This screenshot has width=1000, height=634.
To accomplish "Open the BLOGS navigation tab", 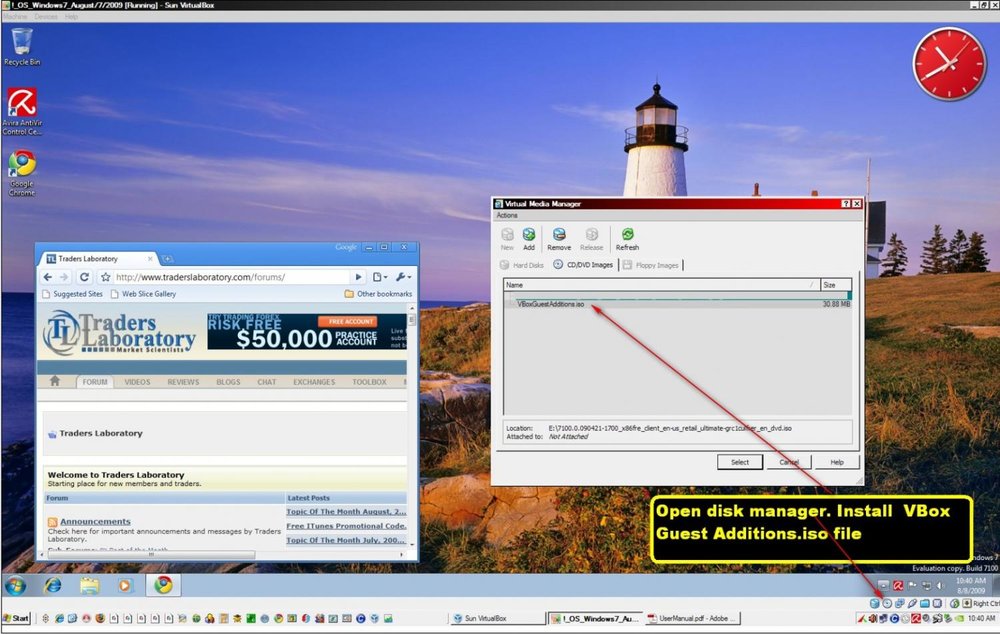I will click(x=228, y=382).
